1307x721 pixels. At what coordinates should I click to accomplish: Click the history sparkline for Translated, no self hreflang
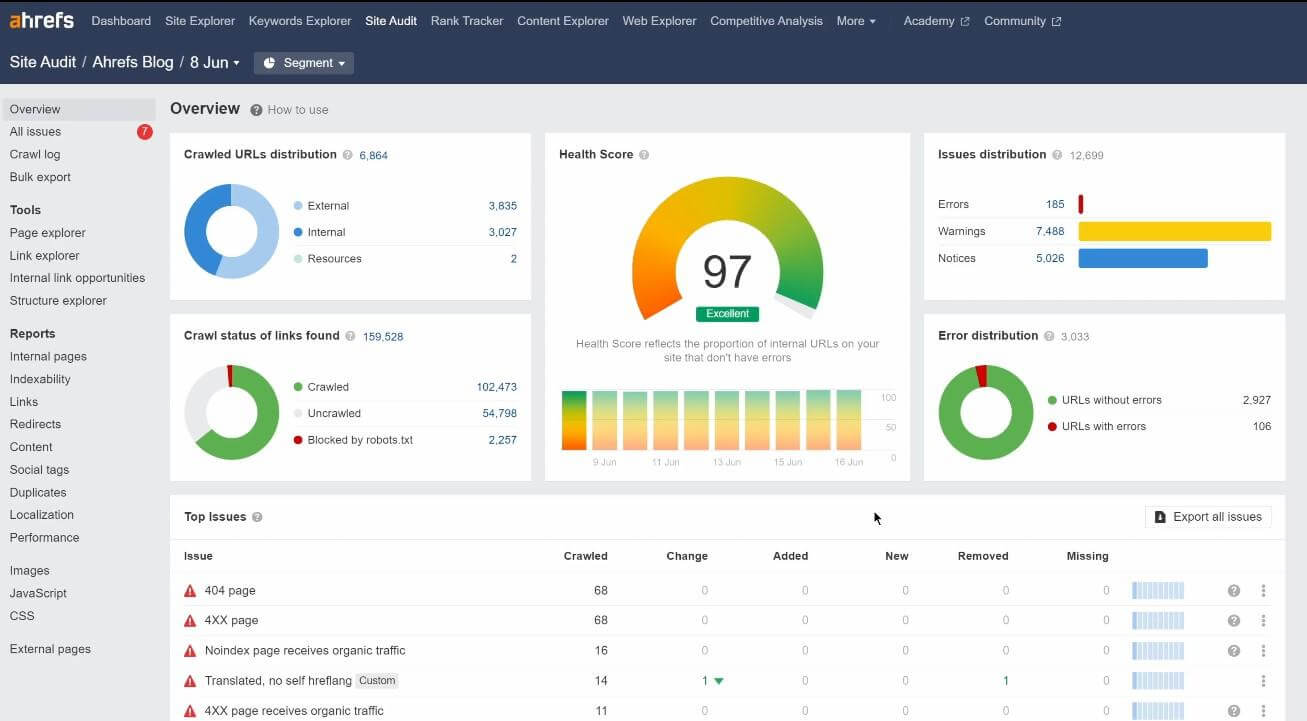(1158, 681)
